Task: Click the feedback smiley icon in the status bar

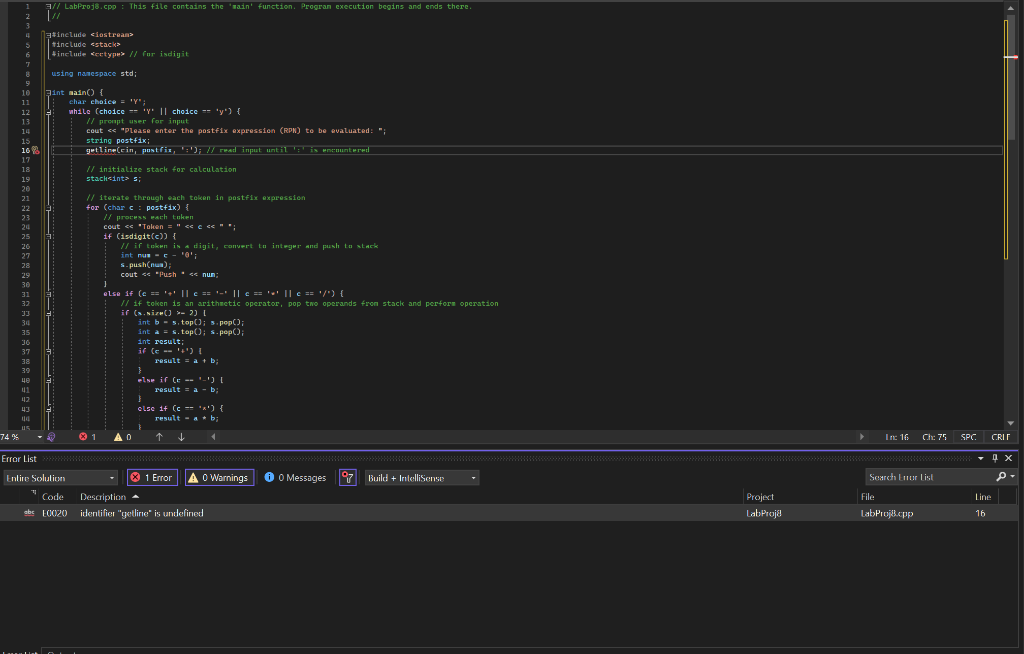Action: [50, 437]
